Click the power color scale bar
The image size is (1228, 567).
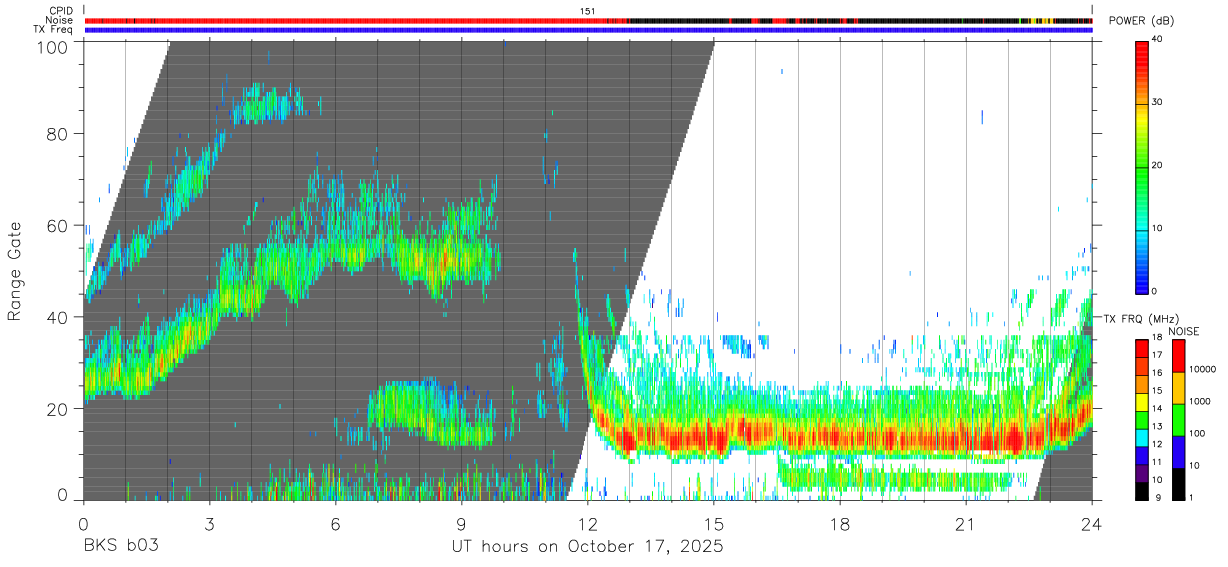pyautogui.click(x=1141, y=166)
